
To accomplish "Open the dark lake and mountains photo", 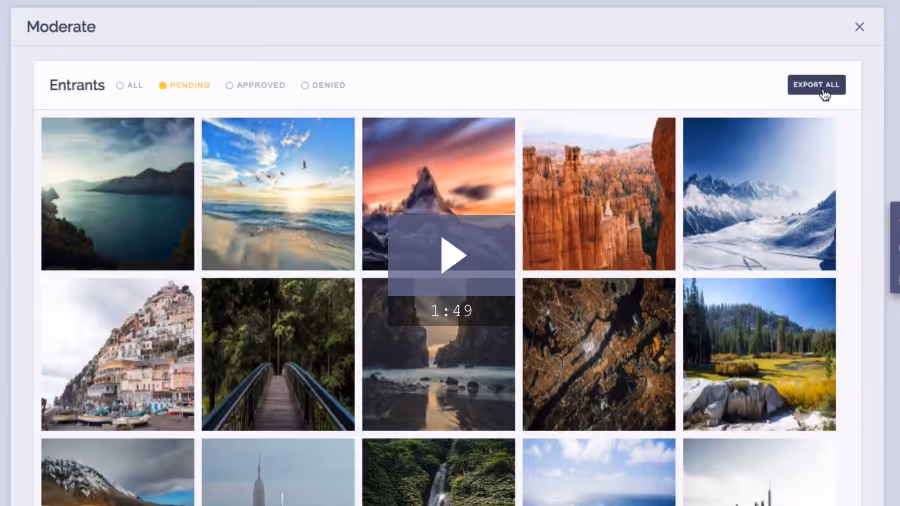I will [x=118, y=194].
